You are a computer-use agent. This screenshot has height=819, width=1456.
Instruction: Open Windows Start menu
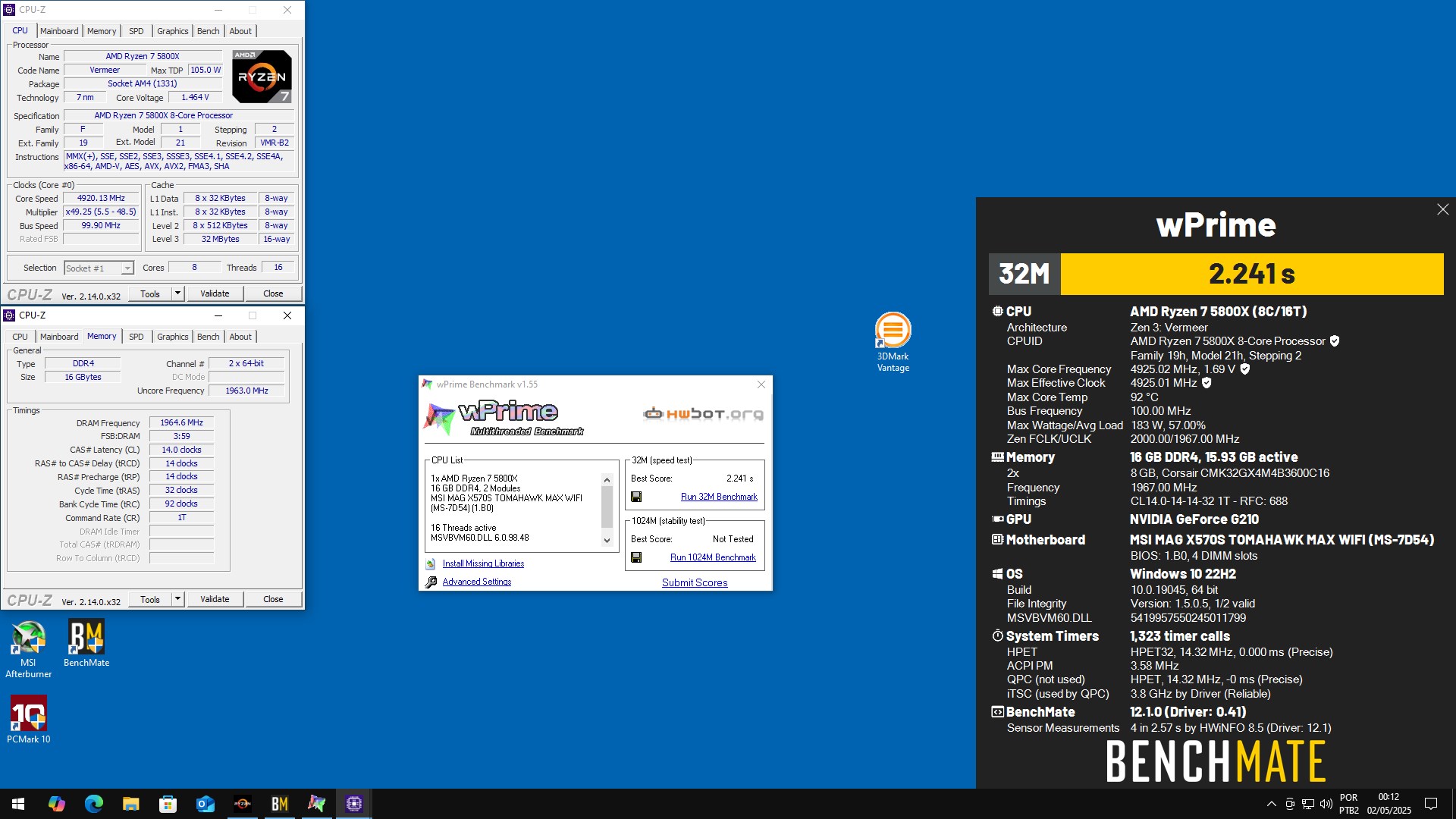pyautogui.click(x=18, y=804)
